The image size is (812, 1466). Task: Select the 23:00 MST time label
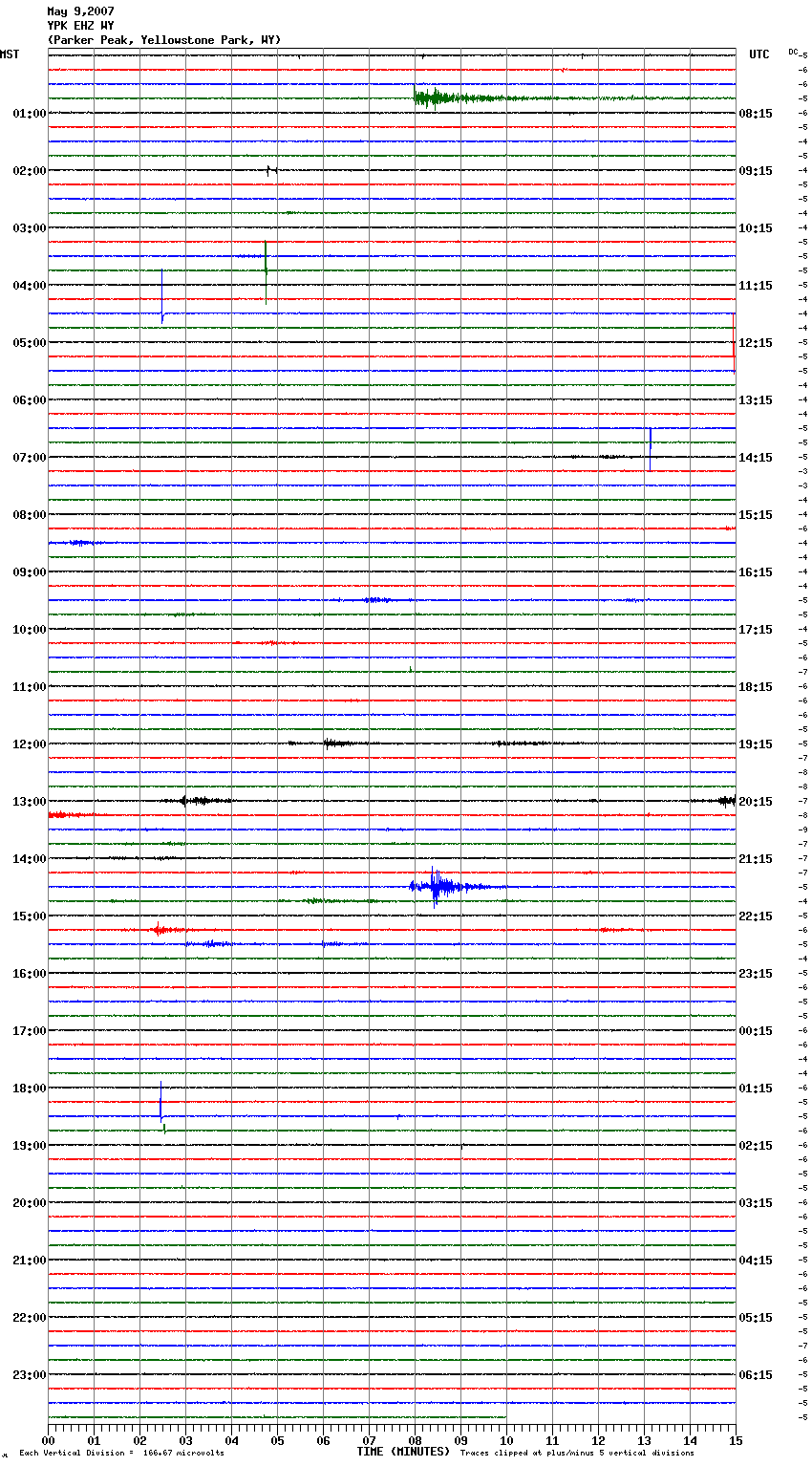30,1375
